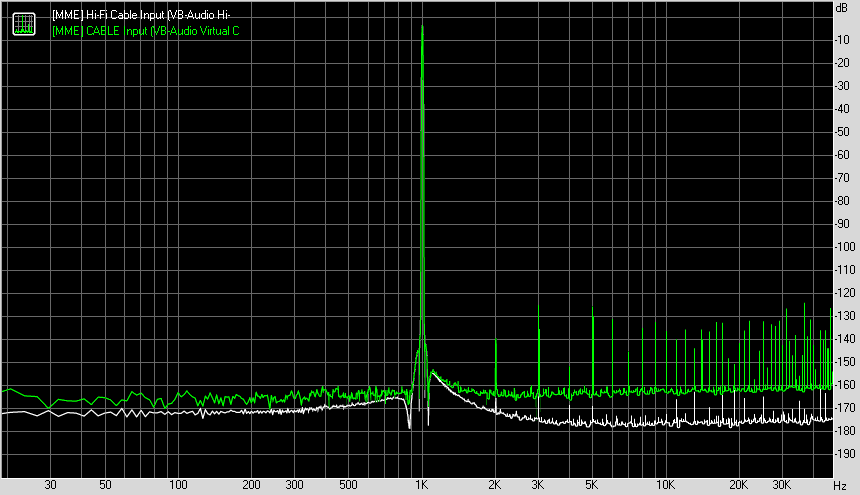Click the -20 dB axis label
The width and height of the screenshot is (860, 495).
coord(842,63)
